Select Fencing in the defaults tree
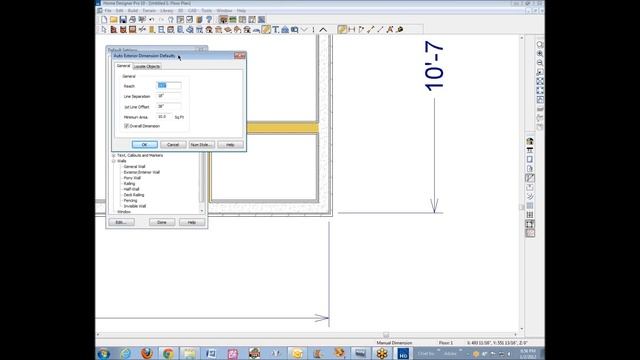640x360 pixels. pos(130,201)
